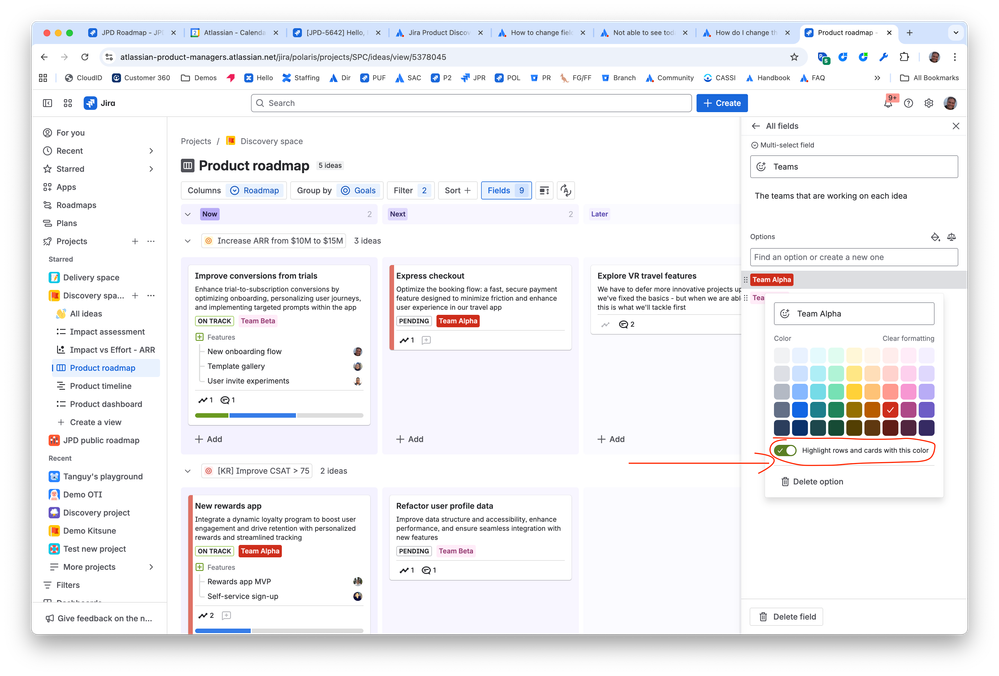Bookmark this page with the star icon
The height and width of the screenshot is (676, 999).
click(x=794, y=57)
